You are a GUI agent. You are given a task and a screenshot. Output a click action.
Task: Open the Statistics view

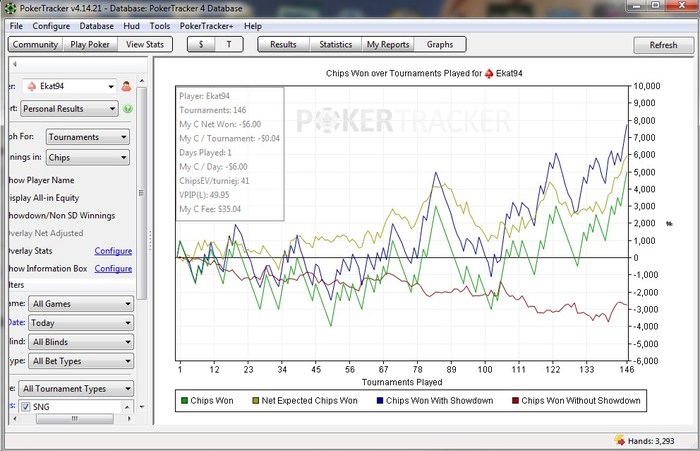click(336, 45)
